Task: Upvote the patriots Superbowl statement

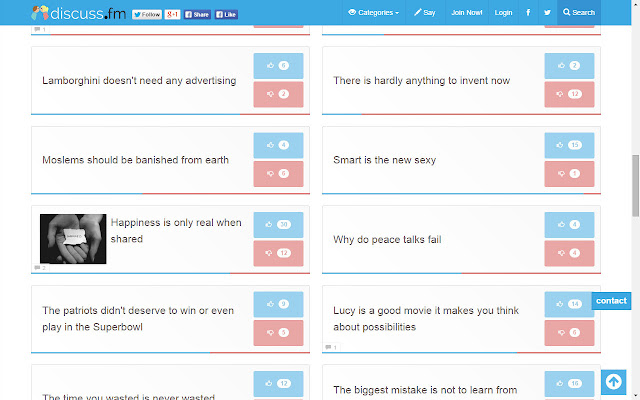Action: 278,304
